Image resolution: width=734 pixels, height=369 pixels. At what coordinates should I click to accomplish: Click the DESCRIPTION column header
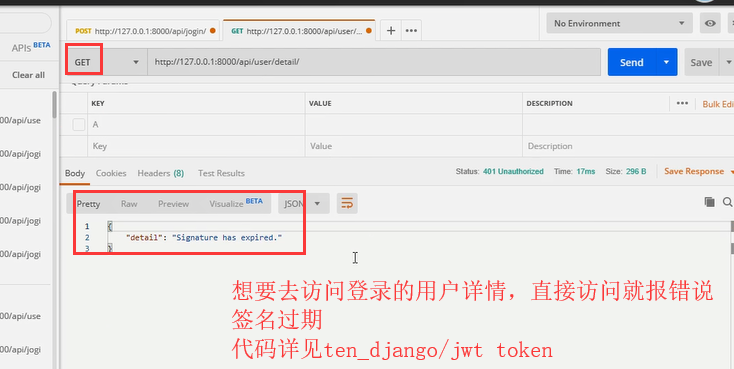(549, 103)
